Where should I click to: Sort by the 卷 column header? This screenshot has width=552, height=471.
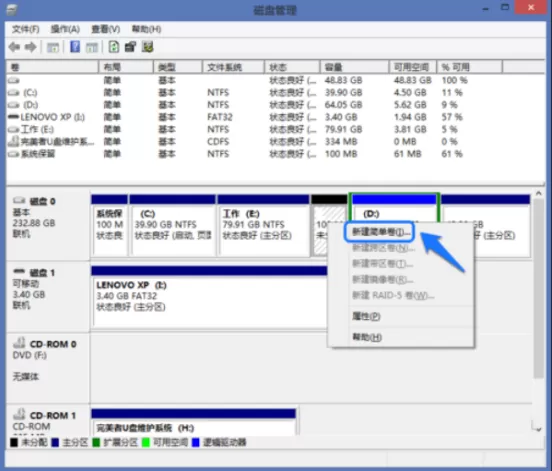(x=52, y=67)
